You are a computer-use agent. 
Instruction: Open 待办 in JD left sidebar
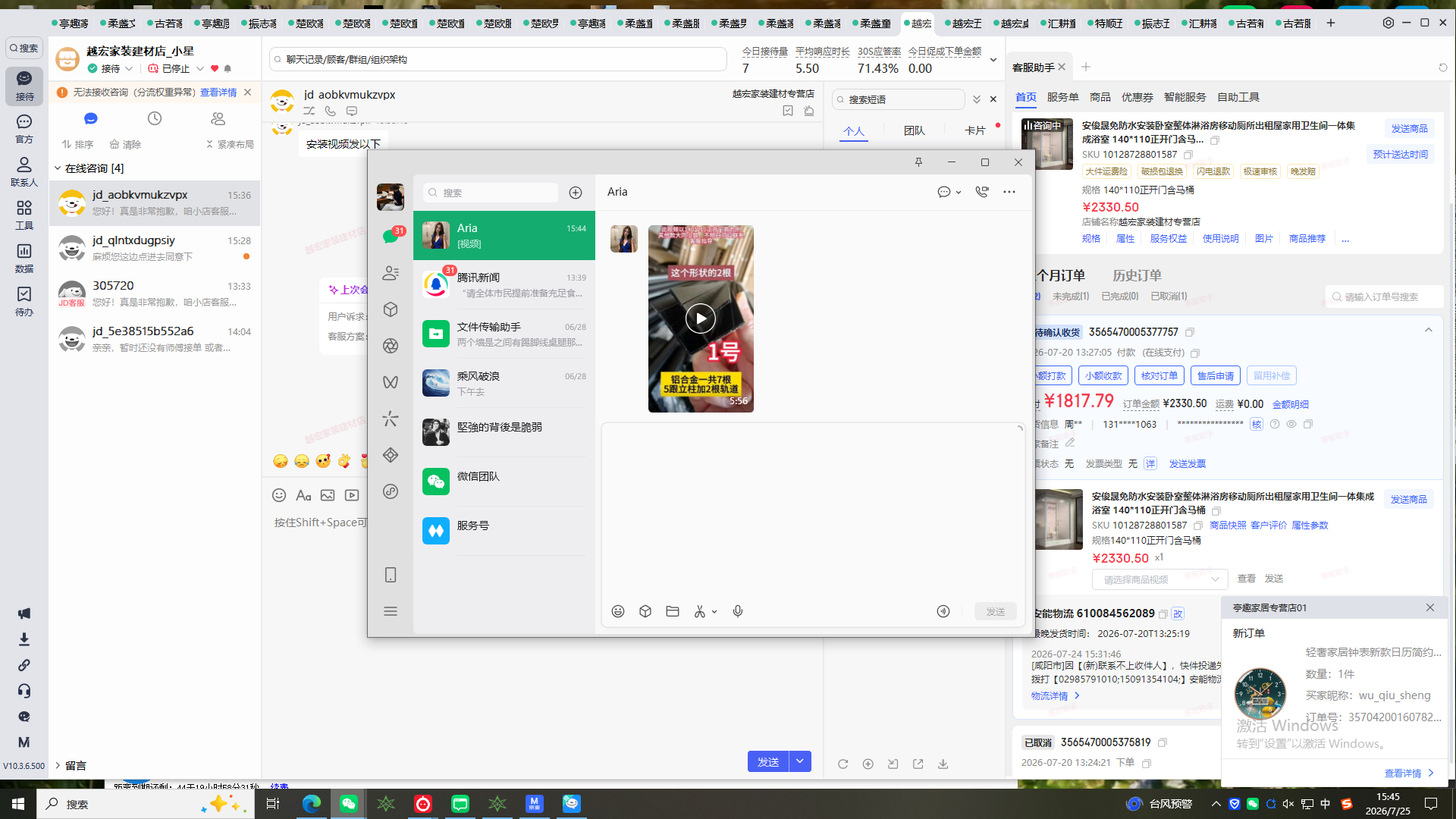pyautogui.click(x=24, y=301)
